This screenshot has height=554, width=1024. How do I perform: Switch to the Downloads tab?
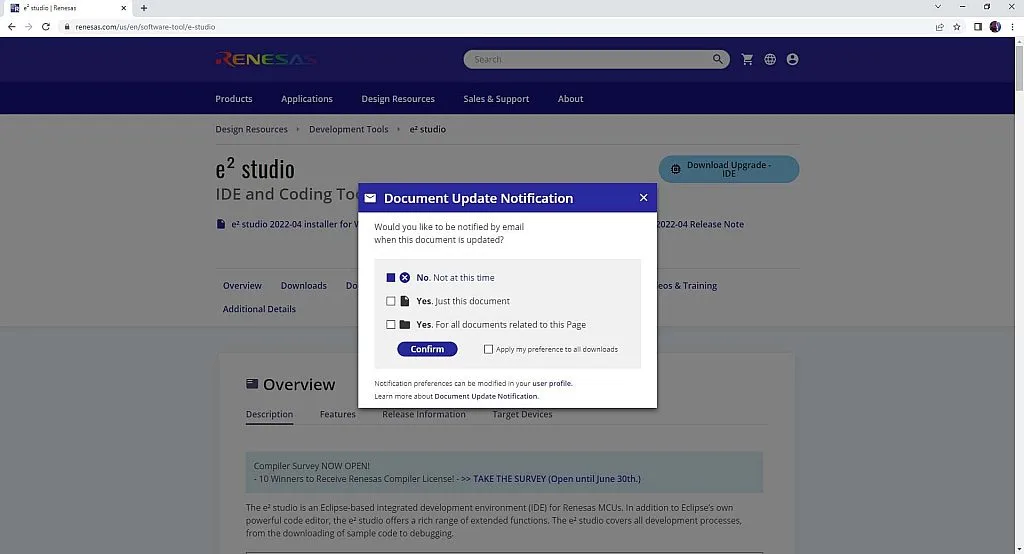pyautogui.click(x=304, y=285)
